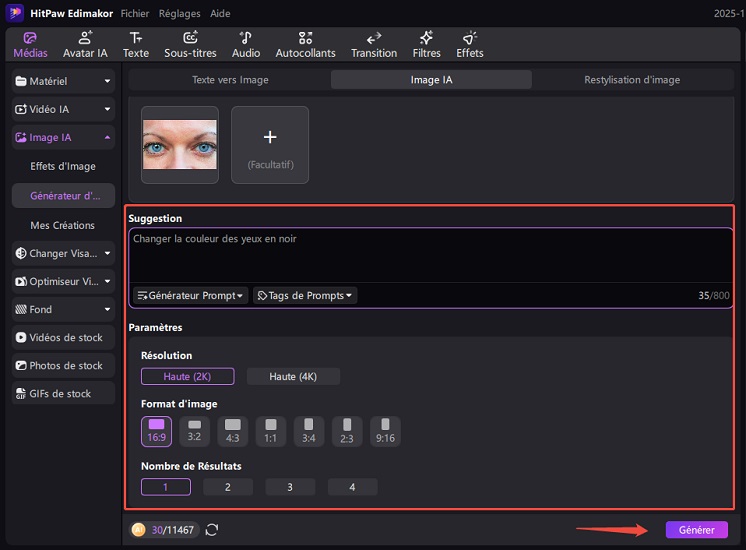This screenshot has height=550, width=746.
Task: Click the refresh credits icon
Action: 212,530
